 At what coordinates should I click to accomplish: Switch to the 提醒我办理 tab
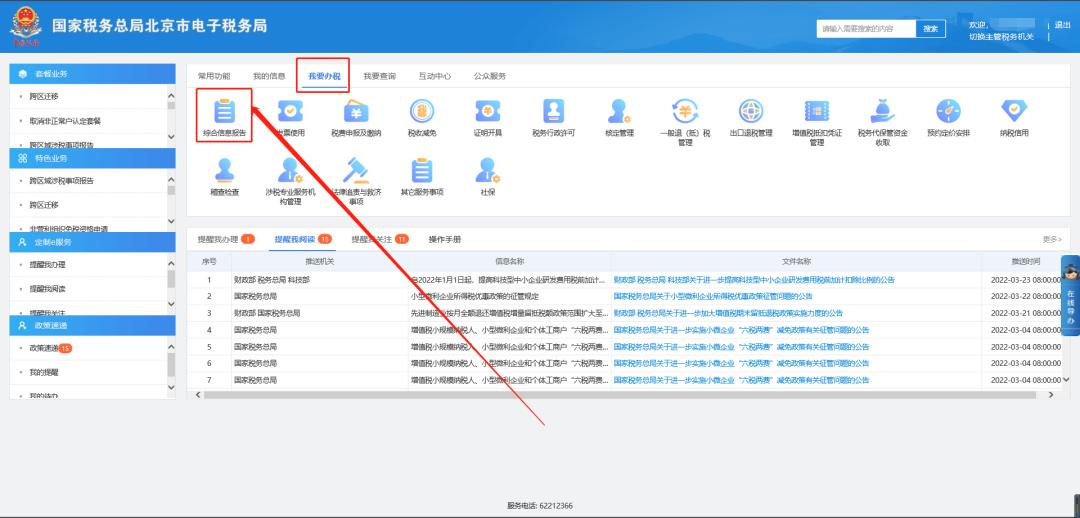tap(225, 239)
